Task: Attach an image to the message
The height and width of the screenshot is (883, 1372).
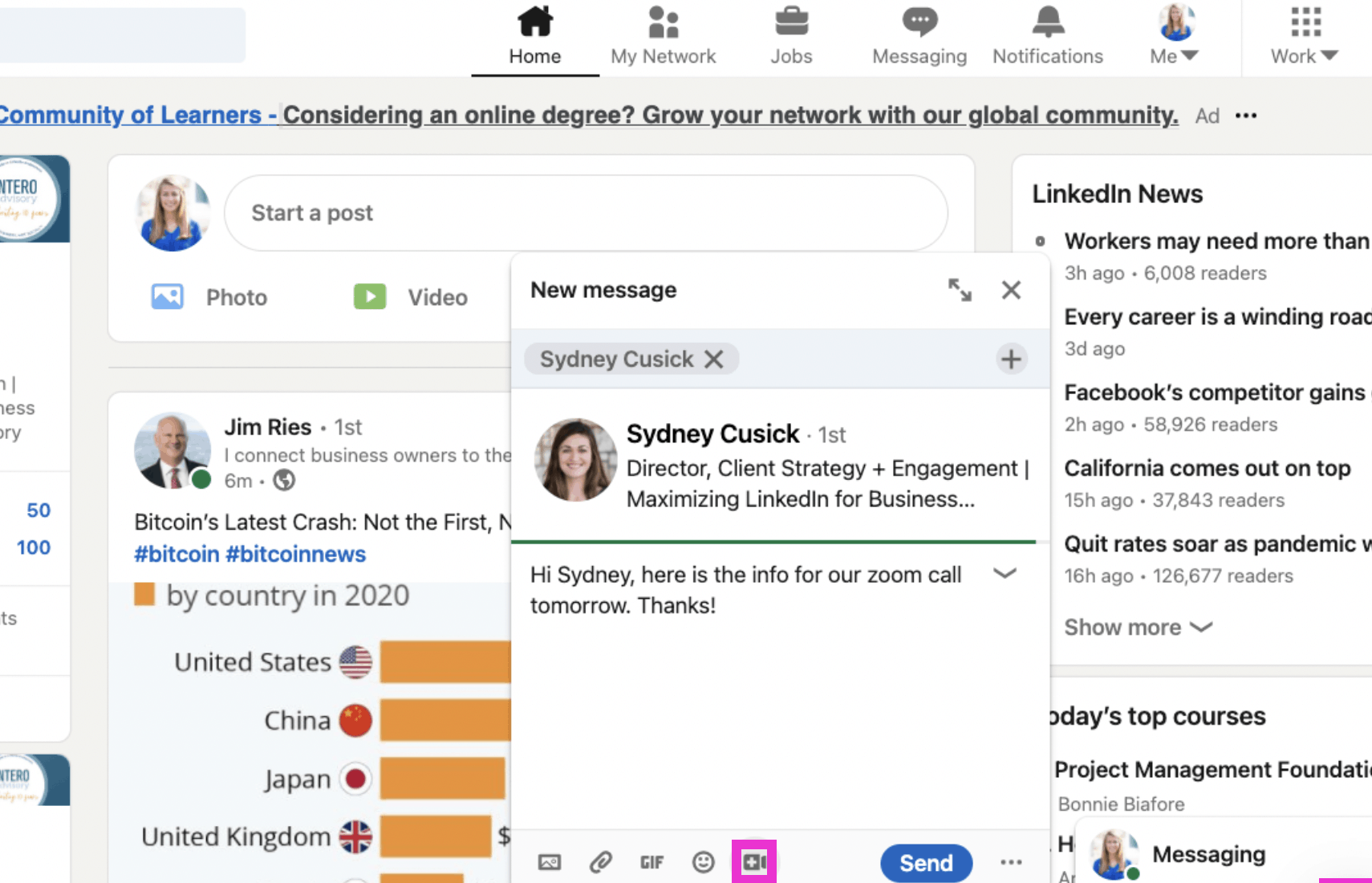Action: pyautogui.click(x=550, y=862)
